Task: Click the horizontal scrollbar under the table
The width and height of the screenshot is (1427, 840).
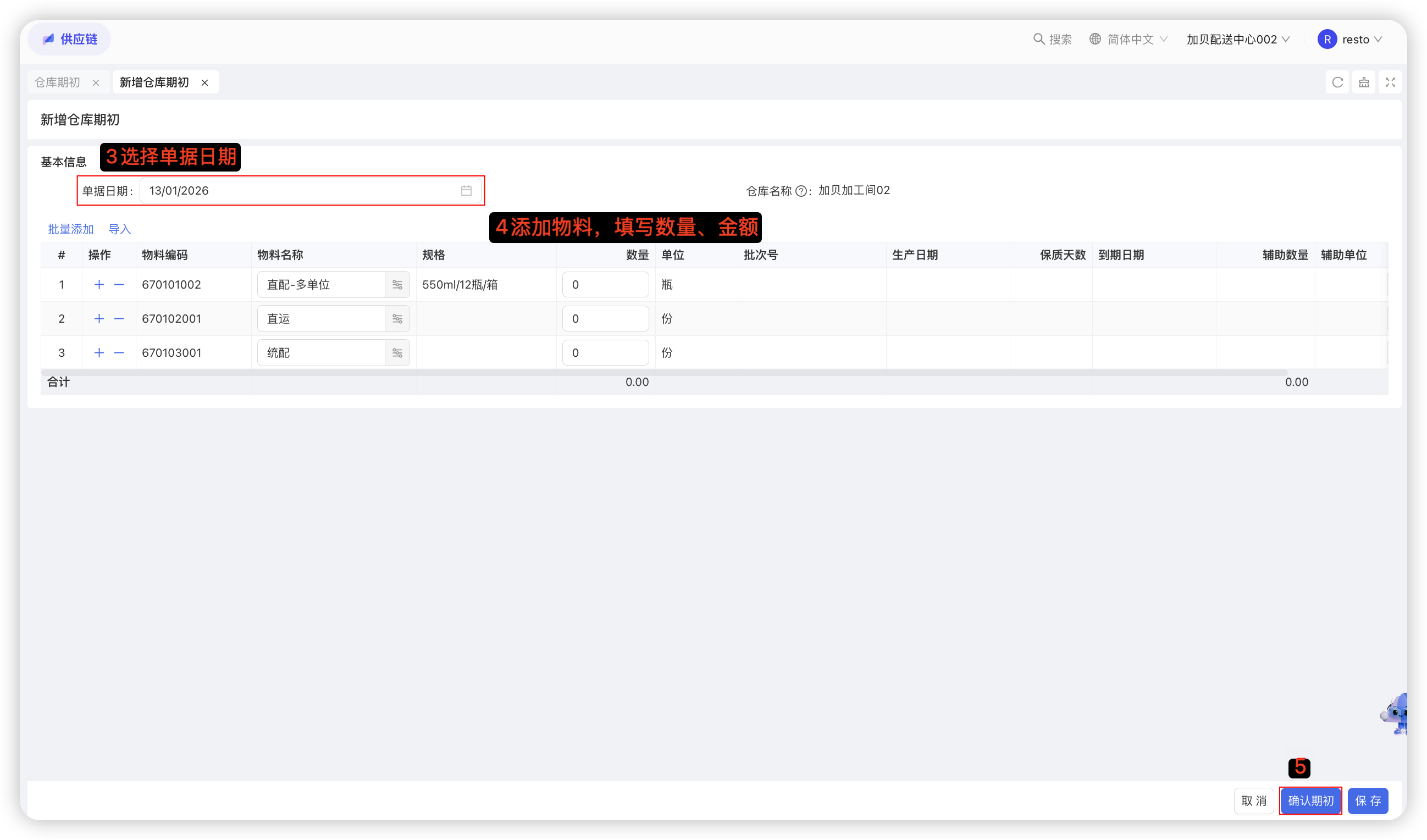Action: [x=662, y=372]
